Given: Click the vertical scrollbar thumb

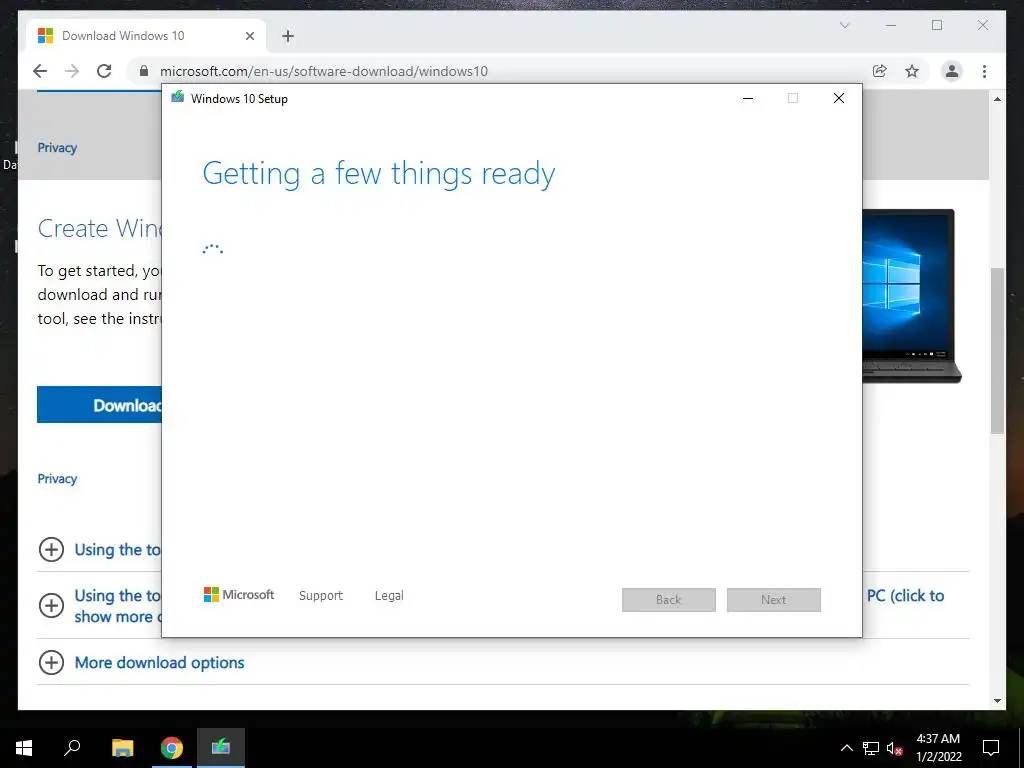Looking at the screenshot, I should tap(997, 351).
